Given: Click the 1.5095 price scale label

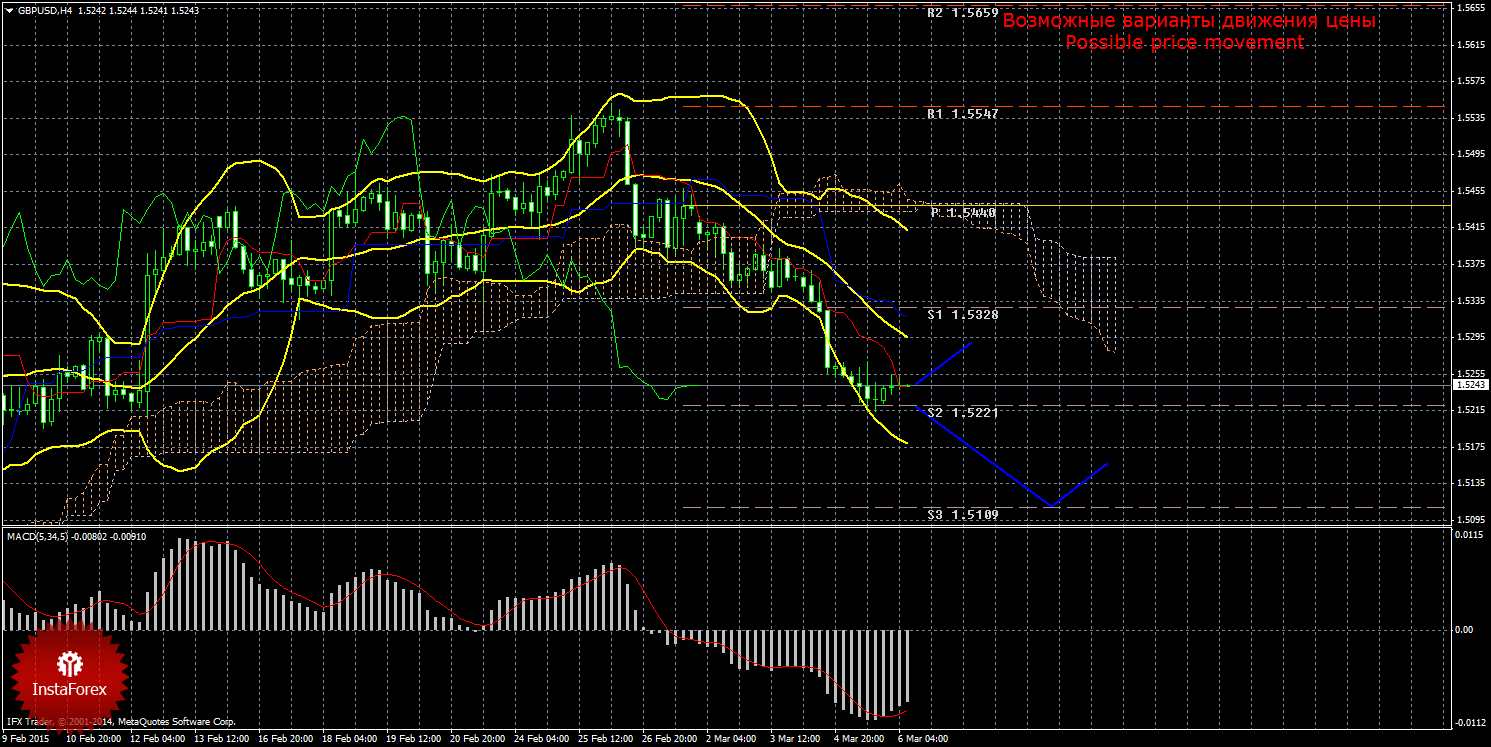Looking at the screenshot, I should (1469, 520).
